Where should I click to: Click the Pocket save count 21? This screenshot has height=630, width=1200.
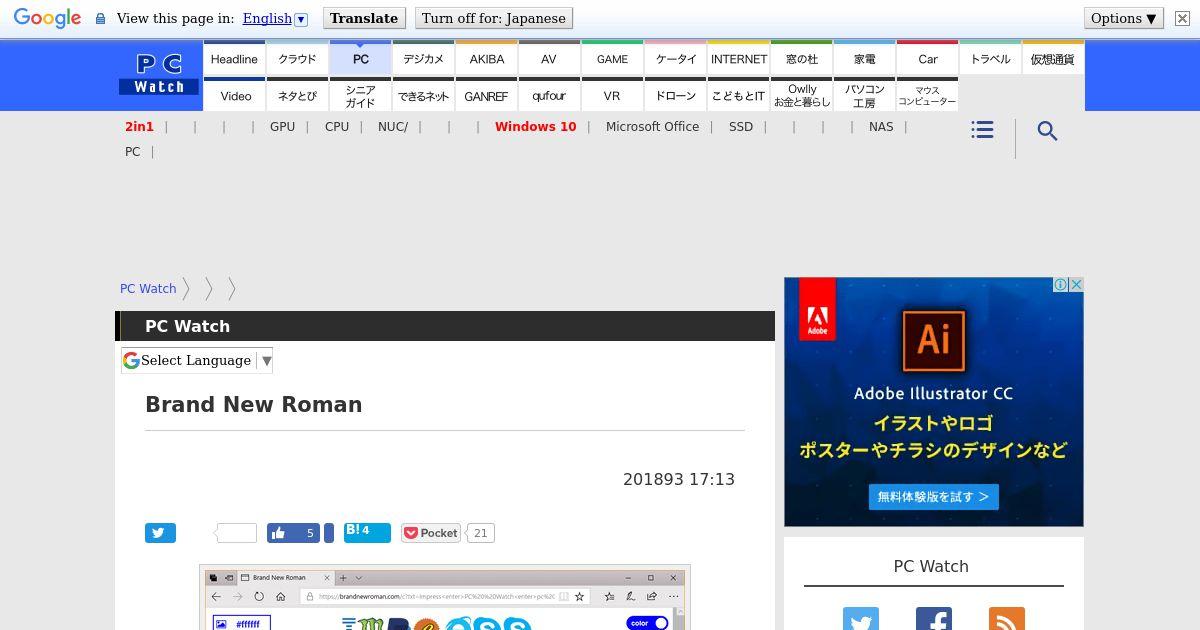click(x=481, y=533)
